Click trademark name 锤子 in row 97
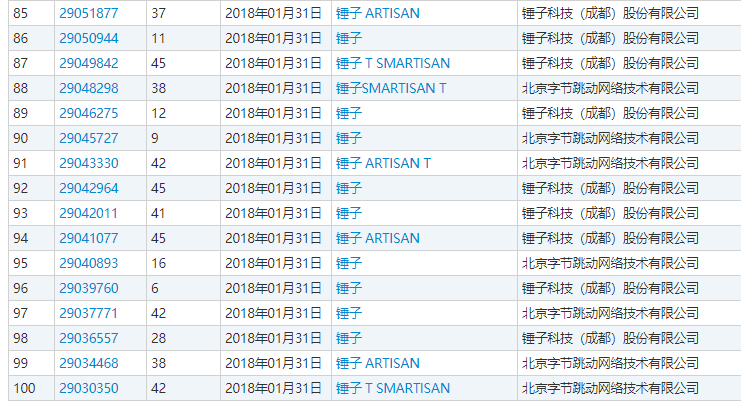 (349, 313)
